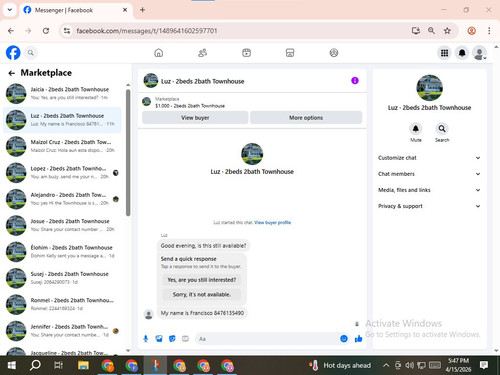Click the address bar URL
The image size is (500, 375).
pos(147,31)
